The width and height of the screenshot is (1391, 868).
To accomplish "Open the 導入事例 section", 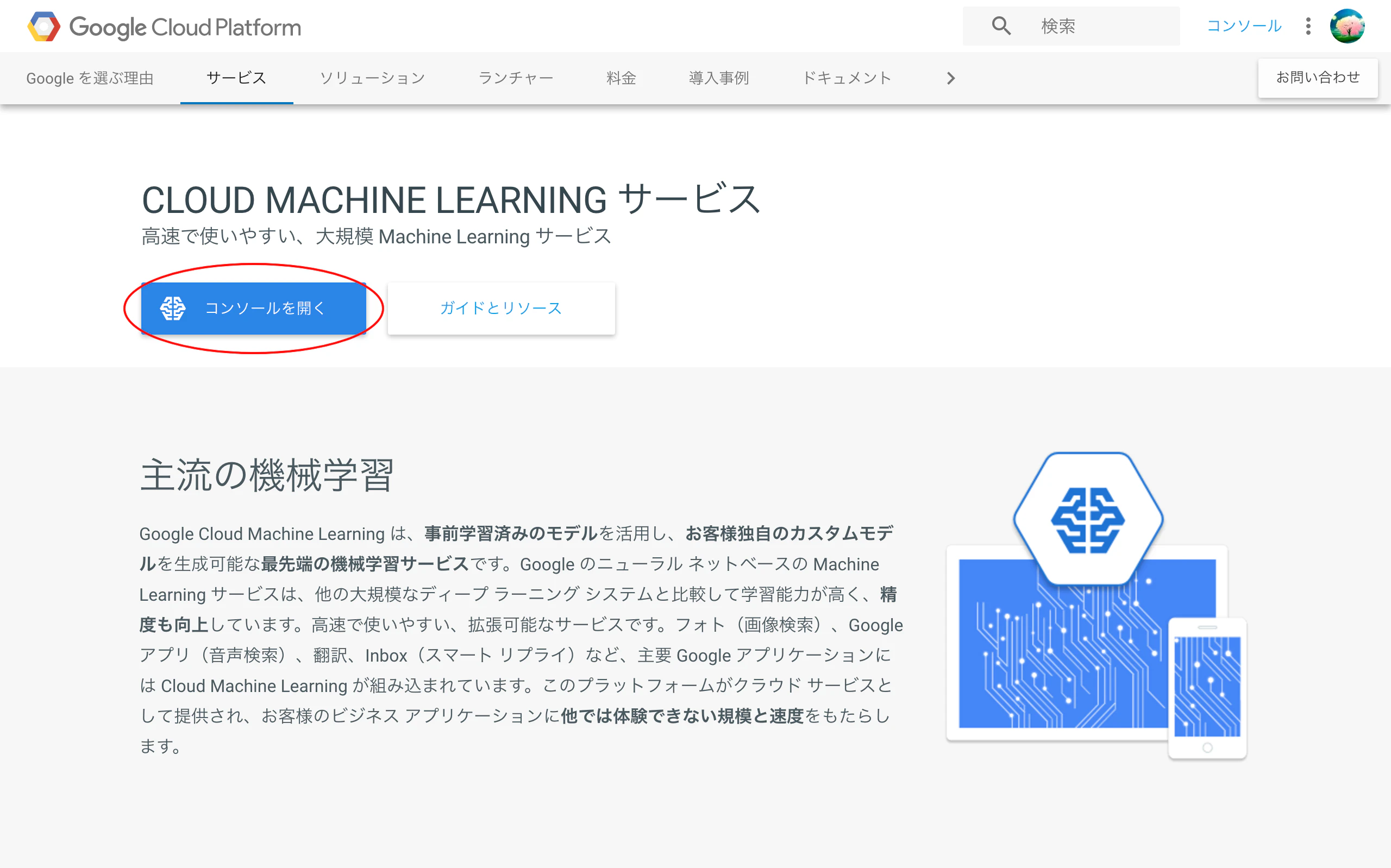I will coord(719,78).
